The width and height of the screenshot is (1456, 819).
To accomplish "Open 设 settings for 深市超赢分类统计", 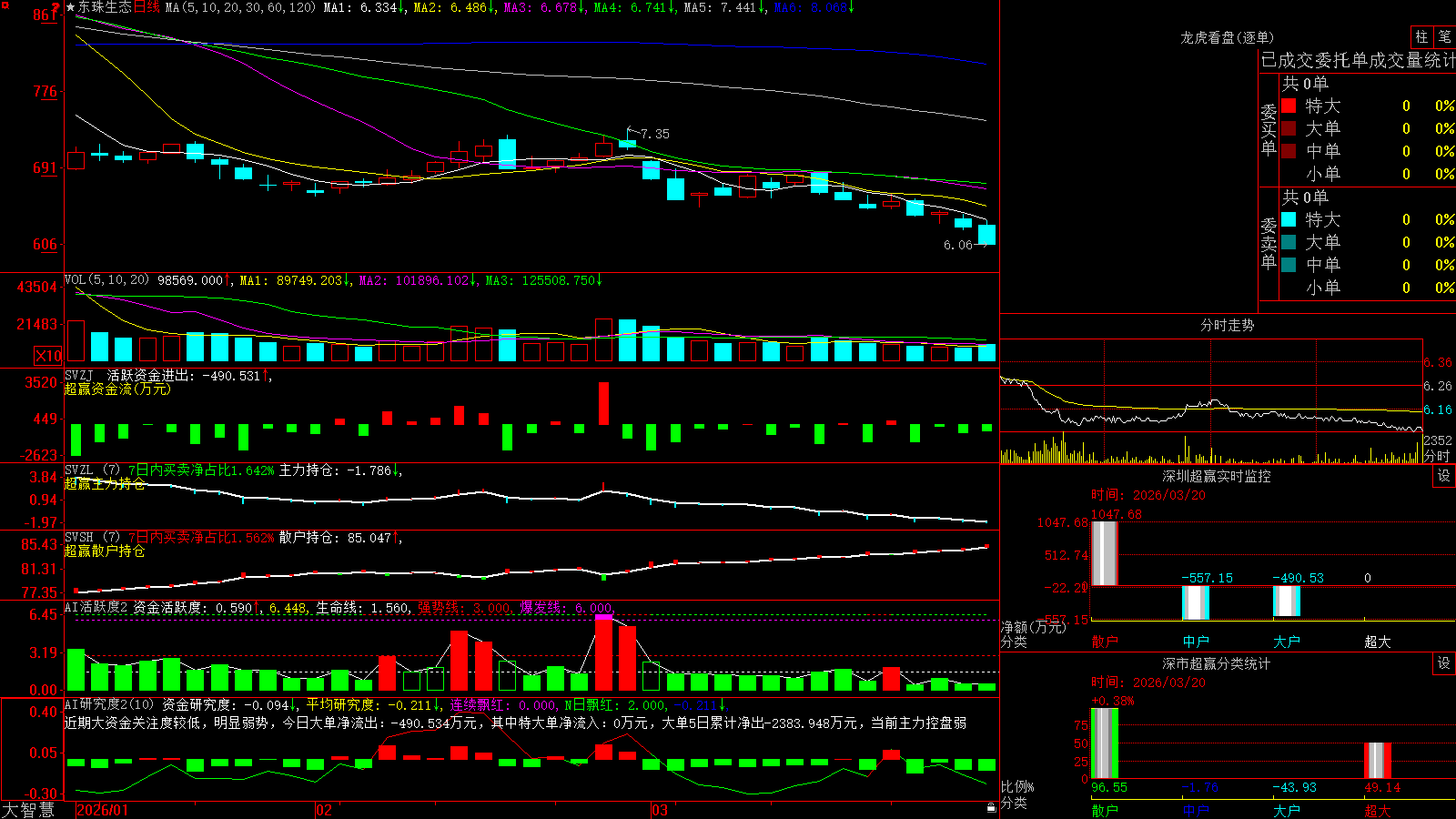I will (1444, 663).
